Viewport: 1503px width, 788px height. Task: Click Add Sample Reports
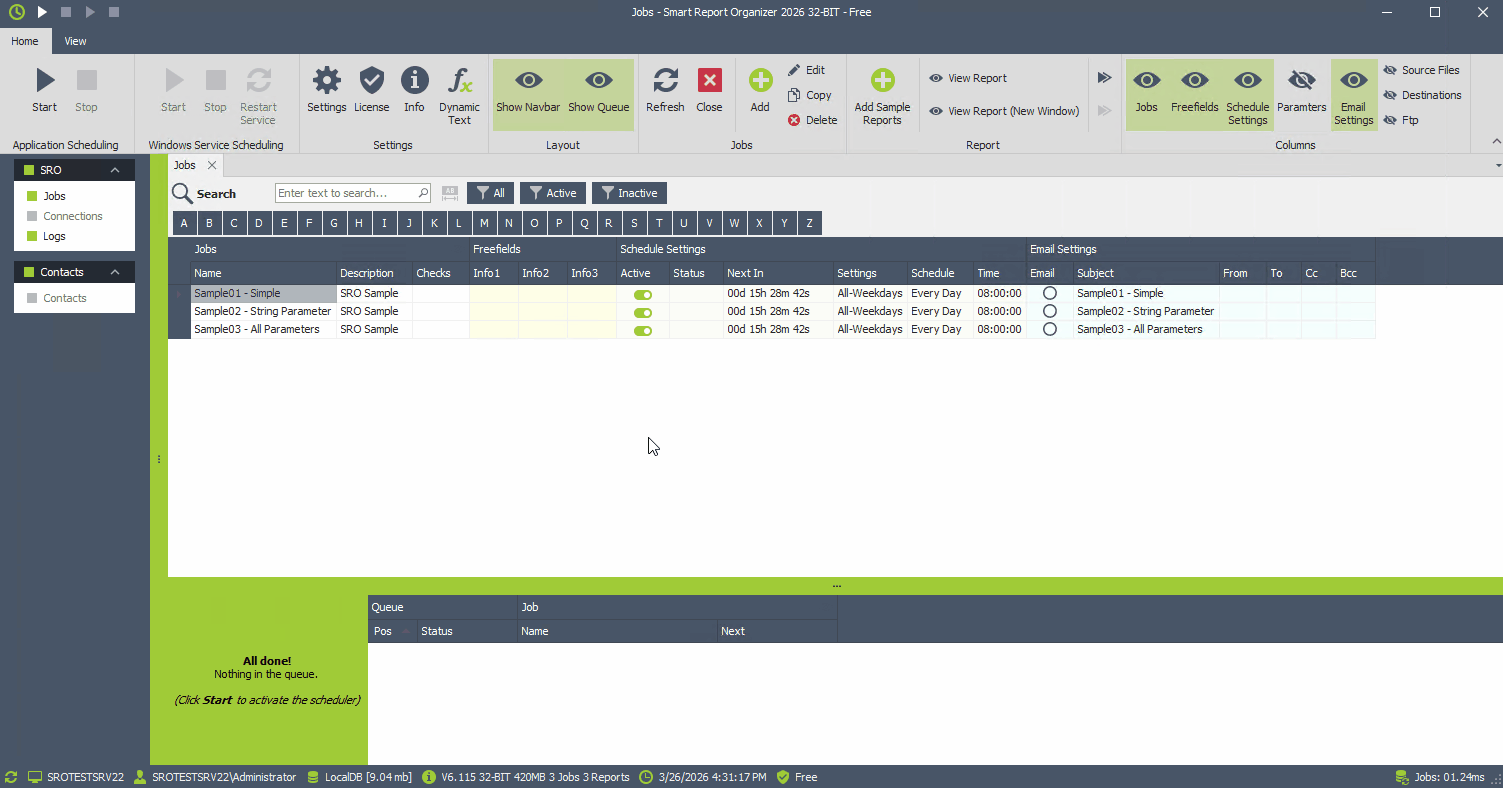pyautogui.click(x=881, y=95)
